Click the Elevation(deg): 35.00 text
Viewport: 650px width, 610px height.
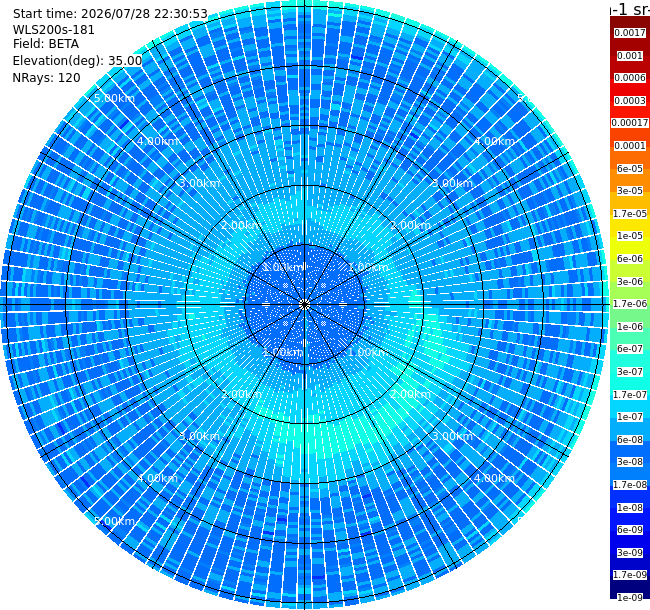[x=78, y=61]
